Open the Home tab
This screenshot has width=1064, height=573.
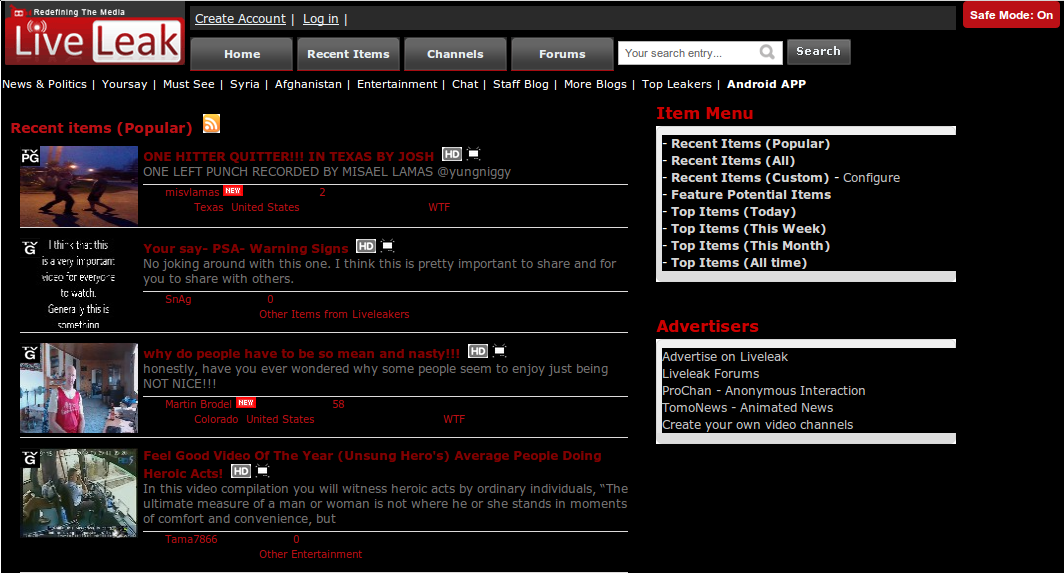click(x=242, y=54)
